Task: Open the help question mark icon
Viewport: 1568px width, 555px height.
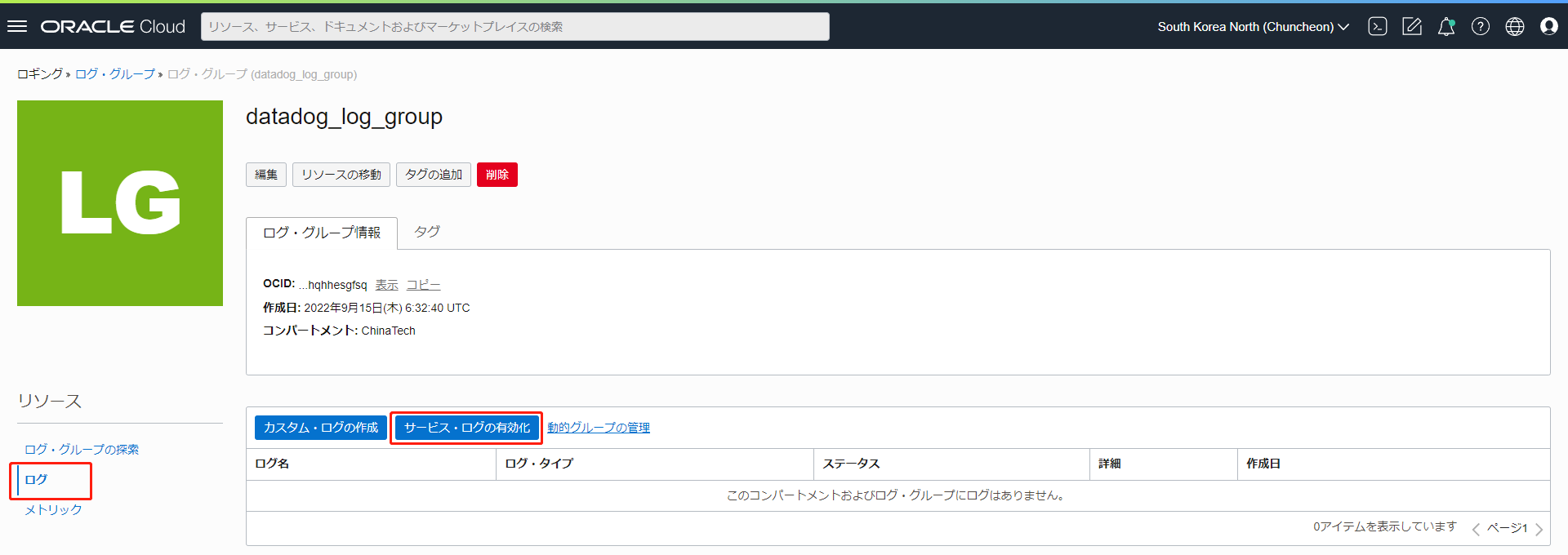Action: click(1480, 26)
